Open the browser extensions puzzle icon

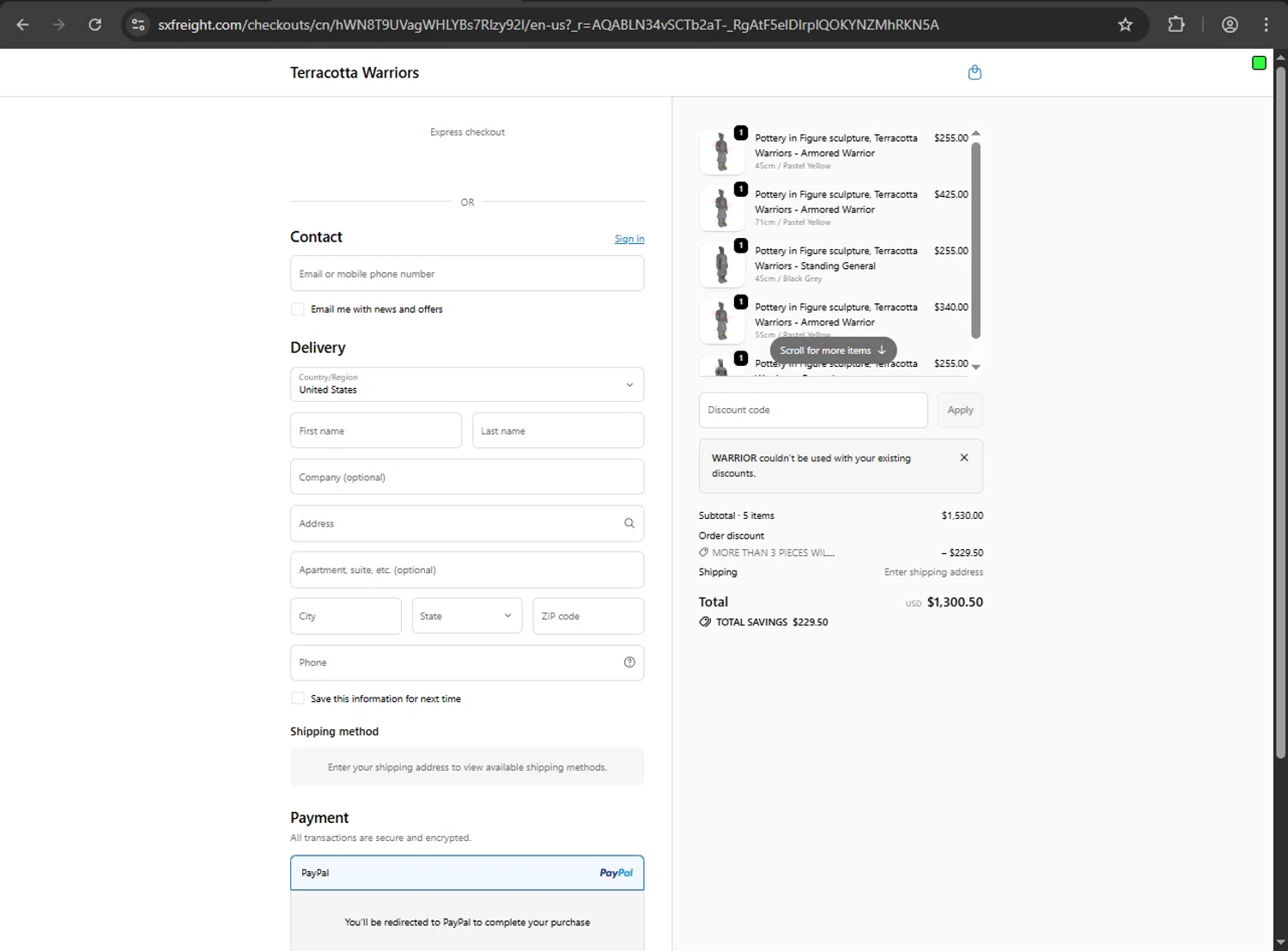pos(1176,25)
